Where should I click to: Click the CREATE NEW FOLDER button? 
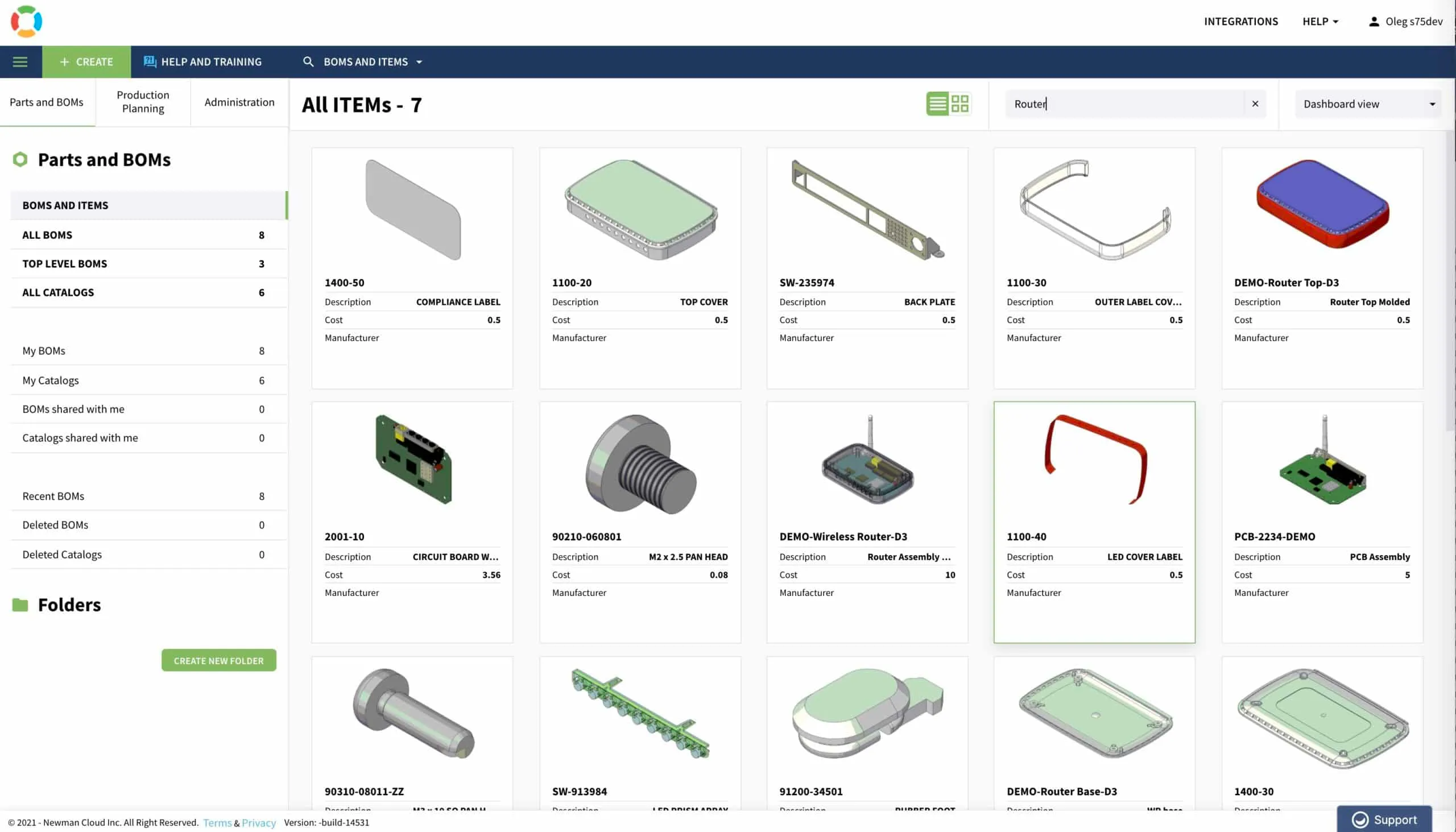pos(218,660)
